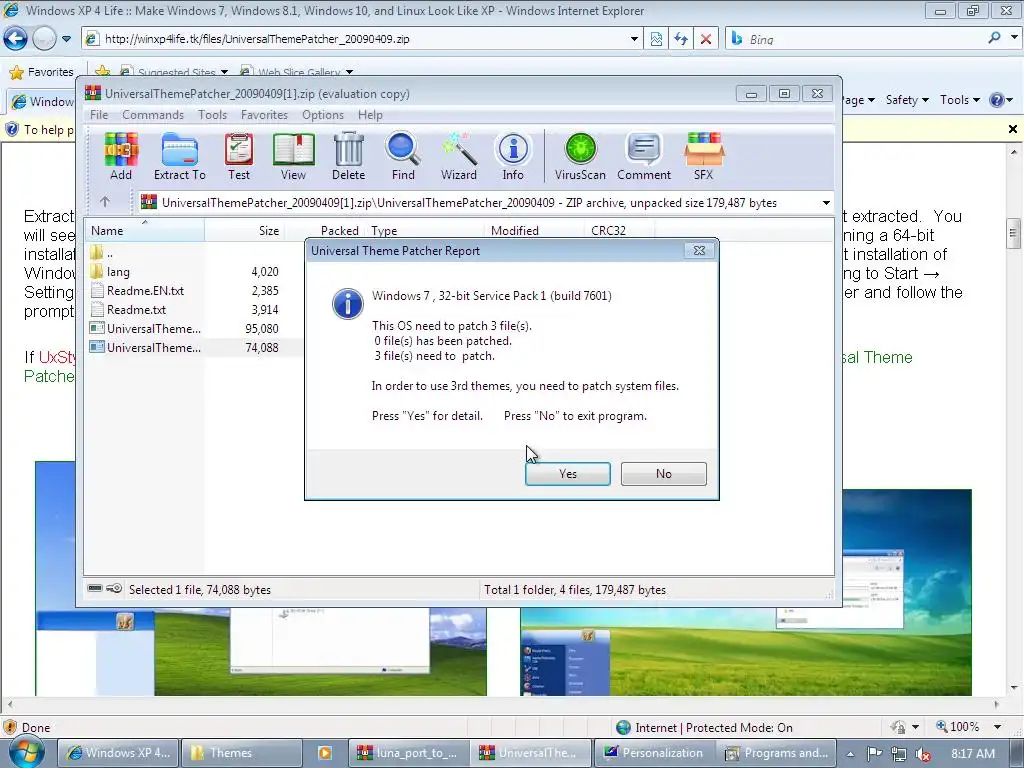Click the IE Compatibility View icon
This screenshot has width=1024, height=768.
point(656,39)
